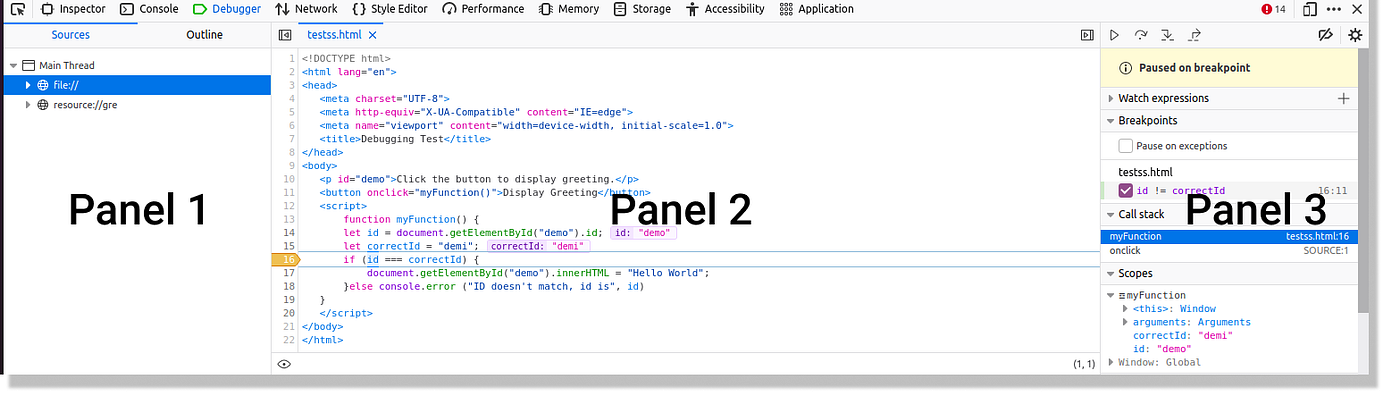Expand the arguments: Arguments scope entry
This screenshot has width=1400, height=406.
(1125, 322)
